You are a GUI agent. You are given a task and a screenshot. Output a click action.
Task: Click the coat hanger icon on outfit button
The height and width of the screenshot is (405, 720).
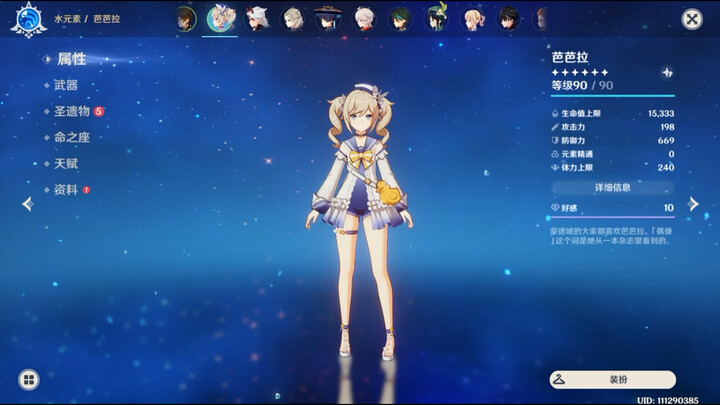559,379
